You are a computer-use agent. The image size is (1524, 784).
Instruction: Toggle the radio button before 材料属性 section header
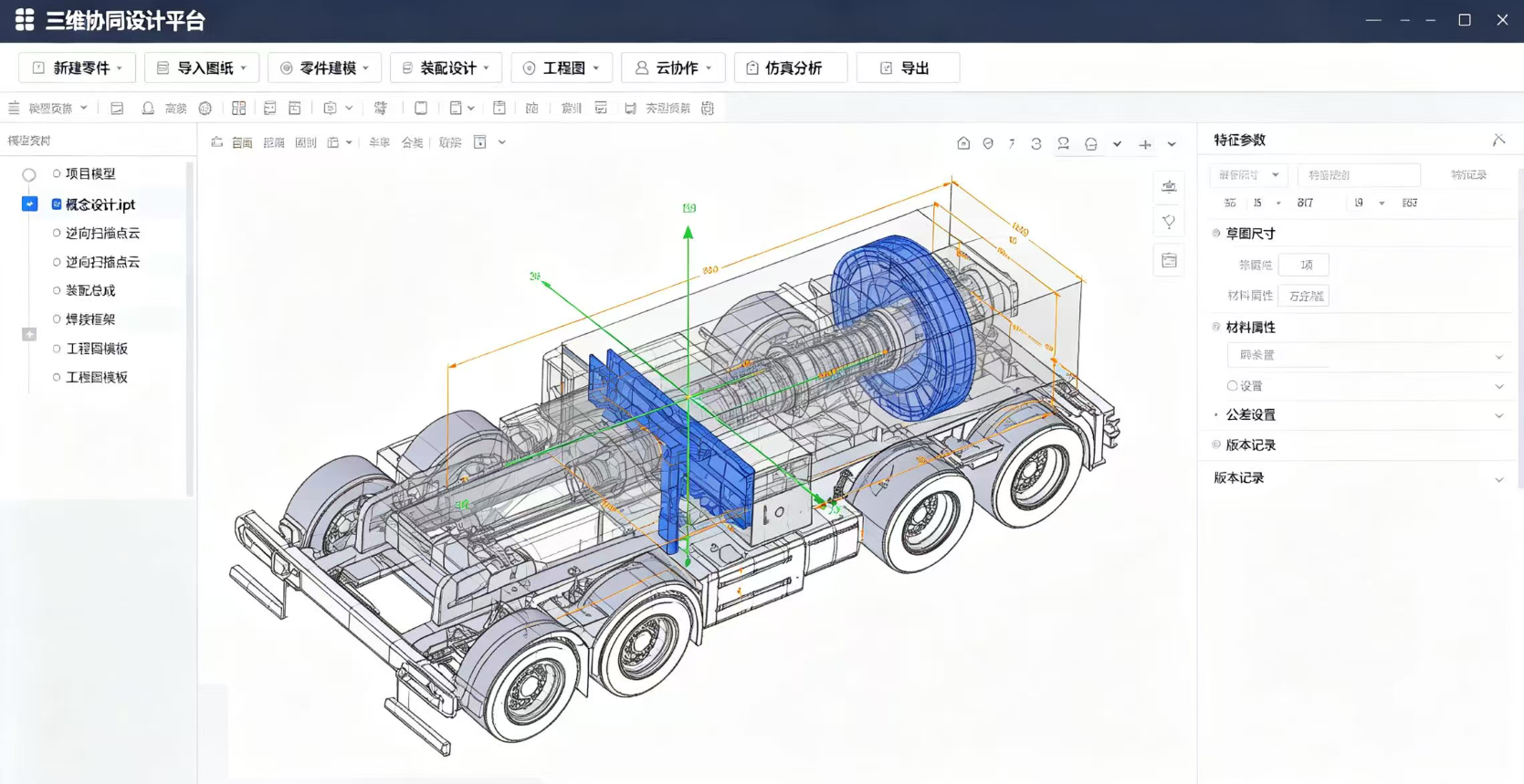click(x=1216, y=327)
